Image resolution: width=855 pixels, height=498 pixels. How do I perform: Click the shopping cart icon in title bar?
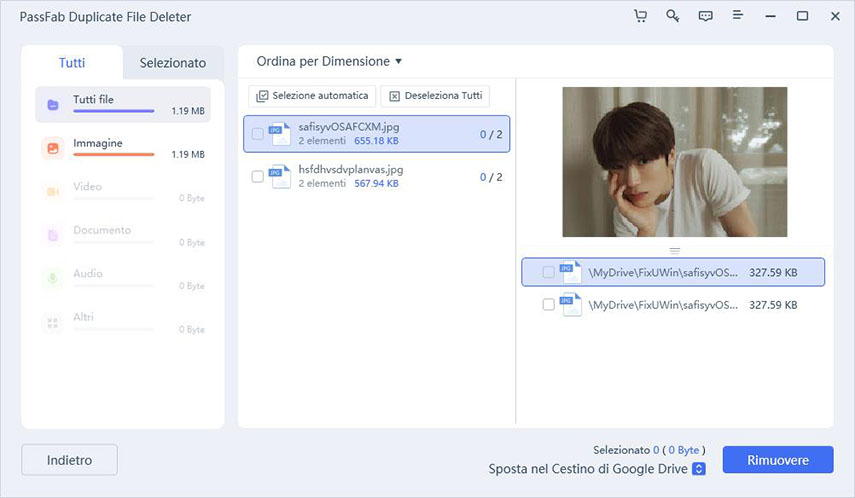[x=641, y=17]
